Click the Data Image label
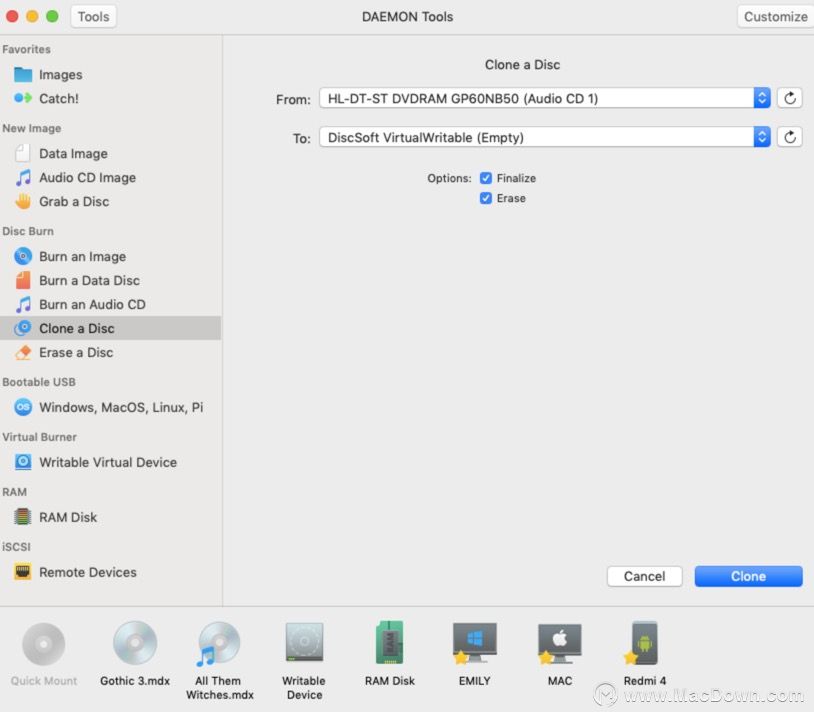The height and width of the screenshot is (712, 814). [73, 154]
